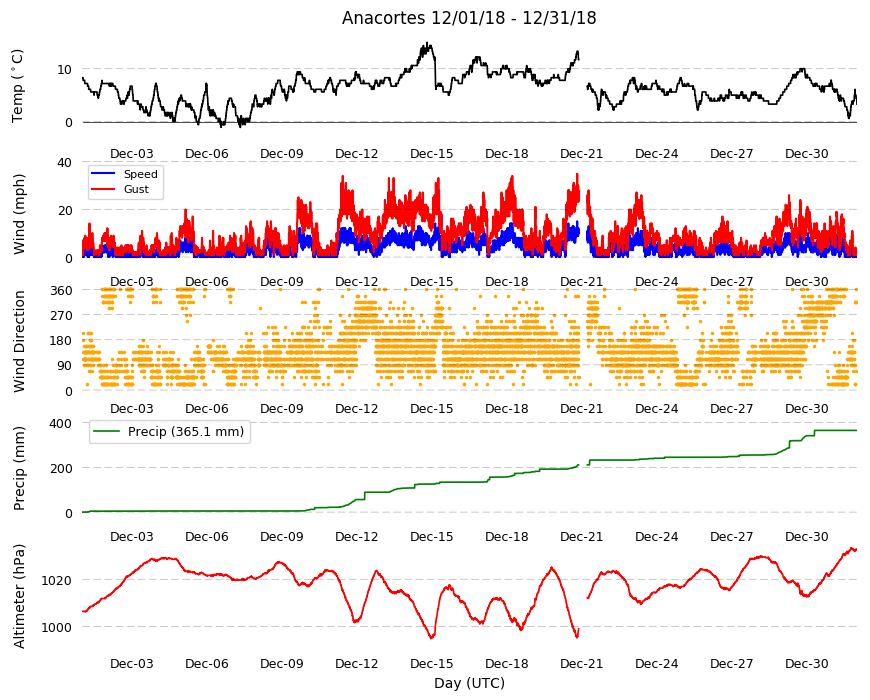Click the Day (UTC) x-axis label
The height and width of the screenshot is (700, 870).
(x=469, y=683)
